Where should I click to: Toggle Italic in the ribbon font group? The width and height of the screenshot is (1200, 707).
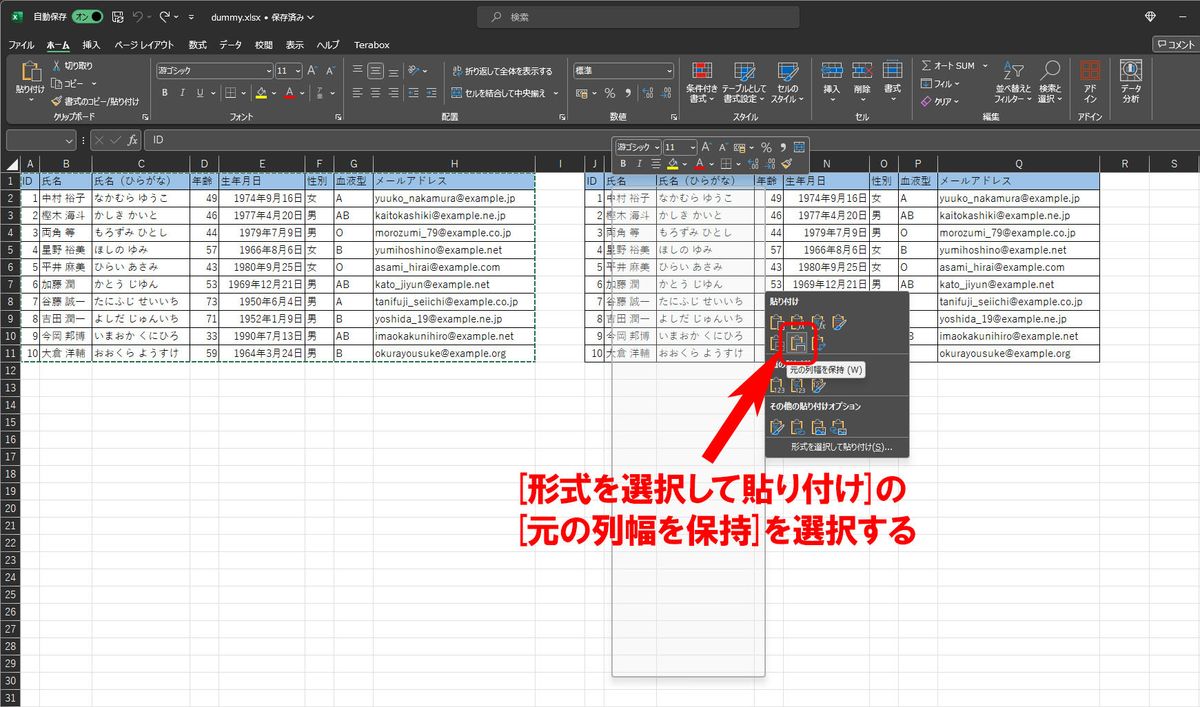pyautogui.click(x=182, y=93)
